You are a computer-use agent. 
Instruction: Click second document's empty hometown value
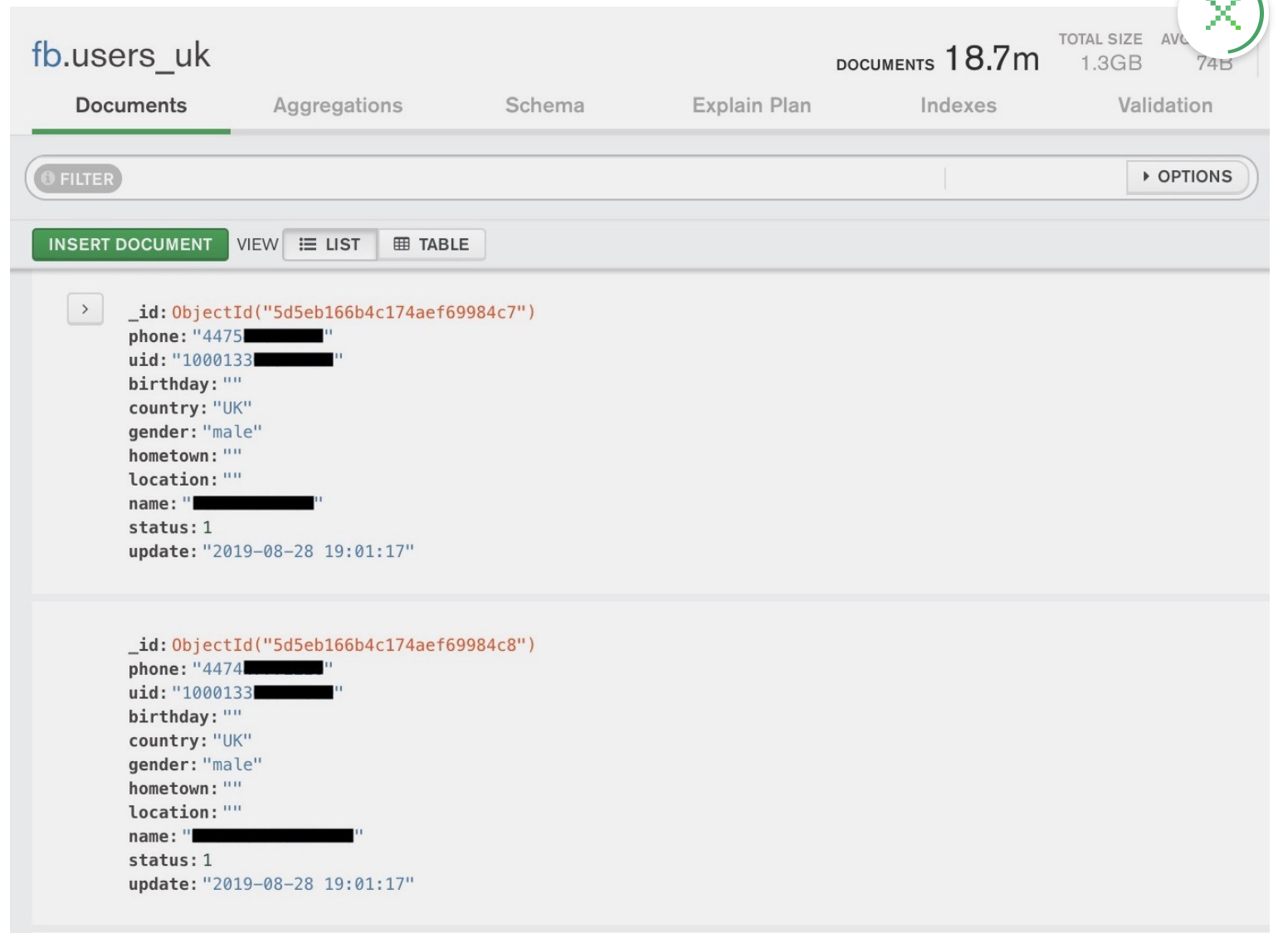[232, 788]
